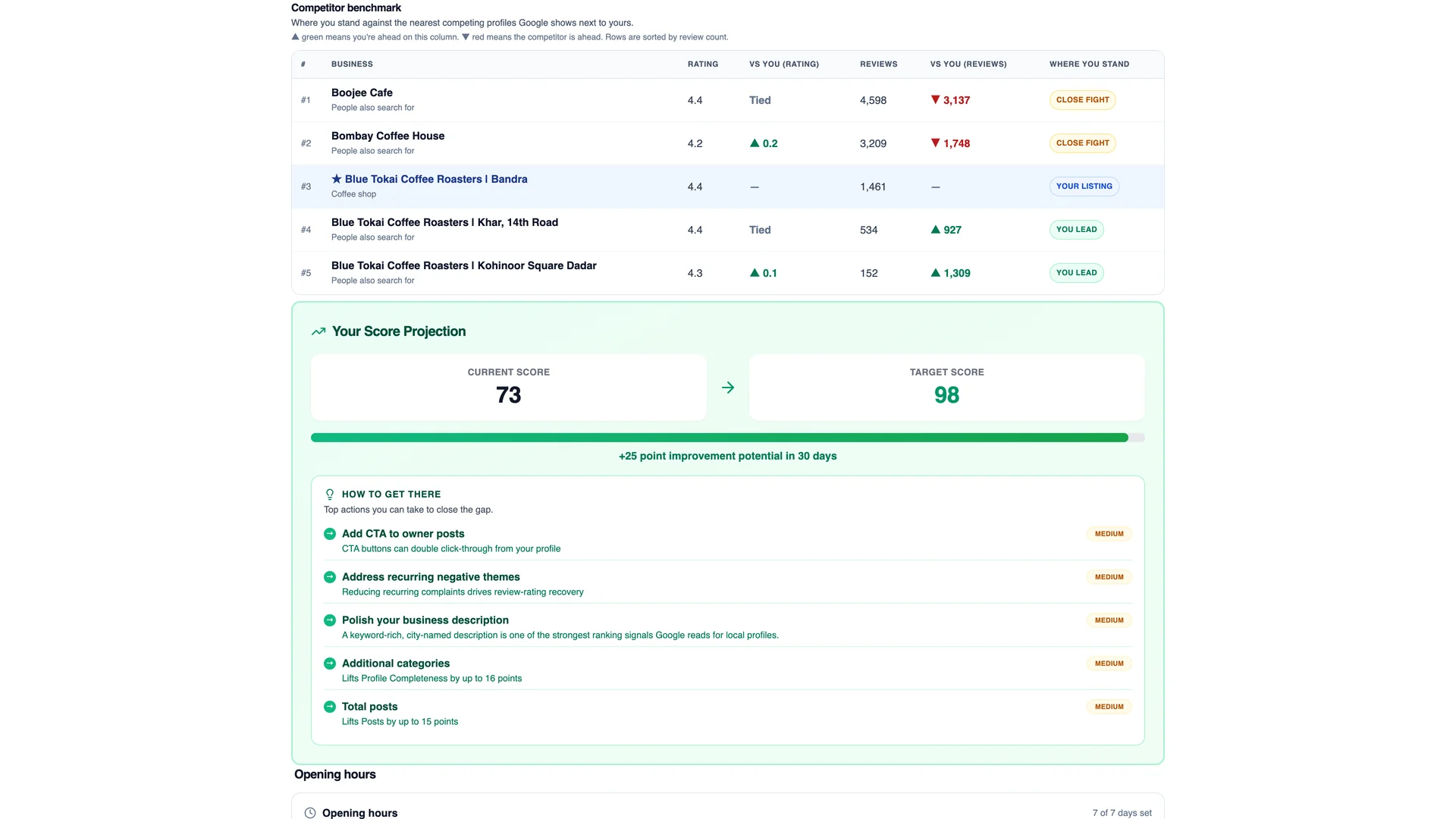Image resolution: width=1456 pixels, height=819 pixels.
Task: Open Blue Tokai Coffee Roasters Bandra listing
Action: tap(728, 187)
